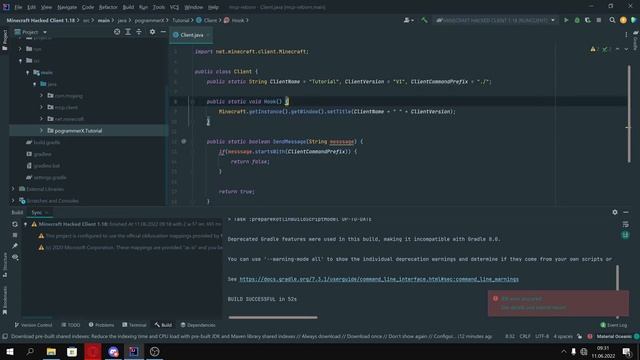Open the Version Control tool window

pyautogui.click(x=33, y=325)
